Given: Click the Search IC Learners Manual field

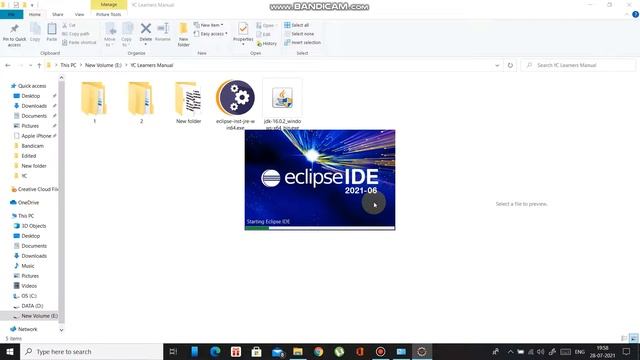Looking at the screenshot, I should [x=578, y=65].
